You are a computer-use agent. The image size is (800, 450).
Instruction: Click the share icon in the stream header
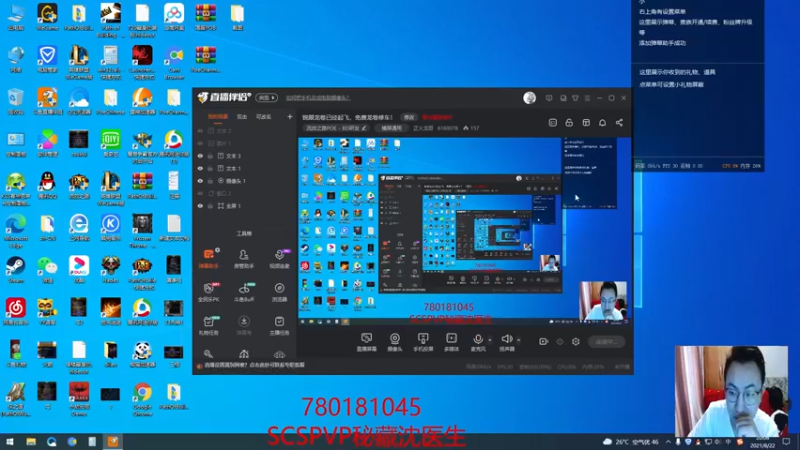click(x=619, y=122)
